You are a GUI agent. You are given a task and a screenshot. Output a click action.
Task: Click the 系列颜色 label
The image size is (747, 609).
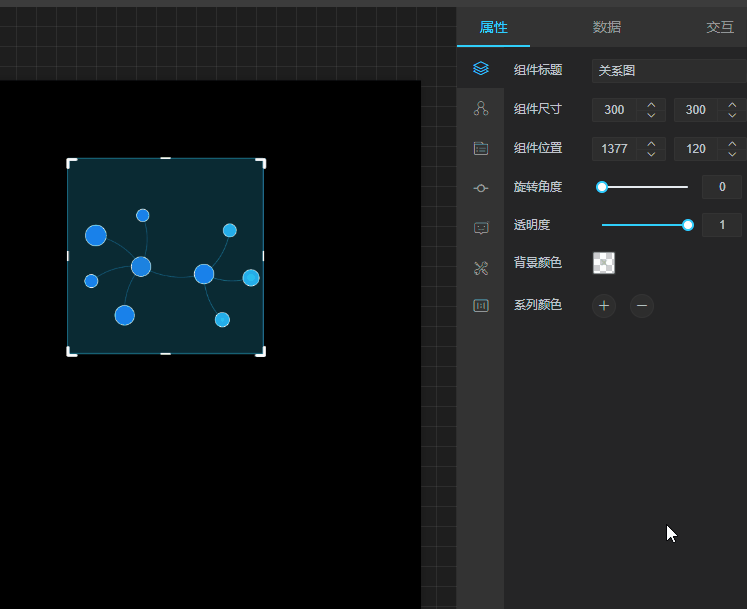(537, 305)
